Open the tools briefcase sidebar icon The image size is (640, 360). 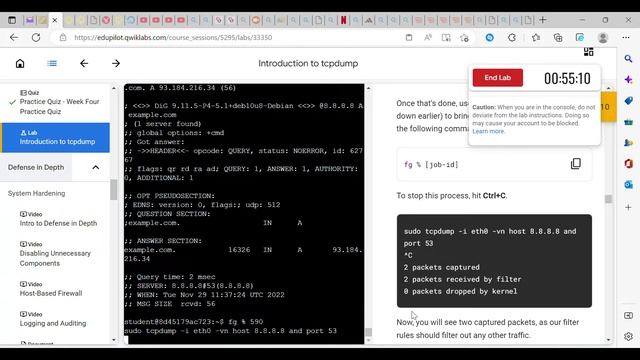click(629, 122)
